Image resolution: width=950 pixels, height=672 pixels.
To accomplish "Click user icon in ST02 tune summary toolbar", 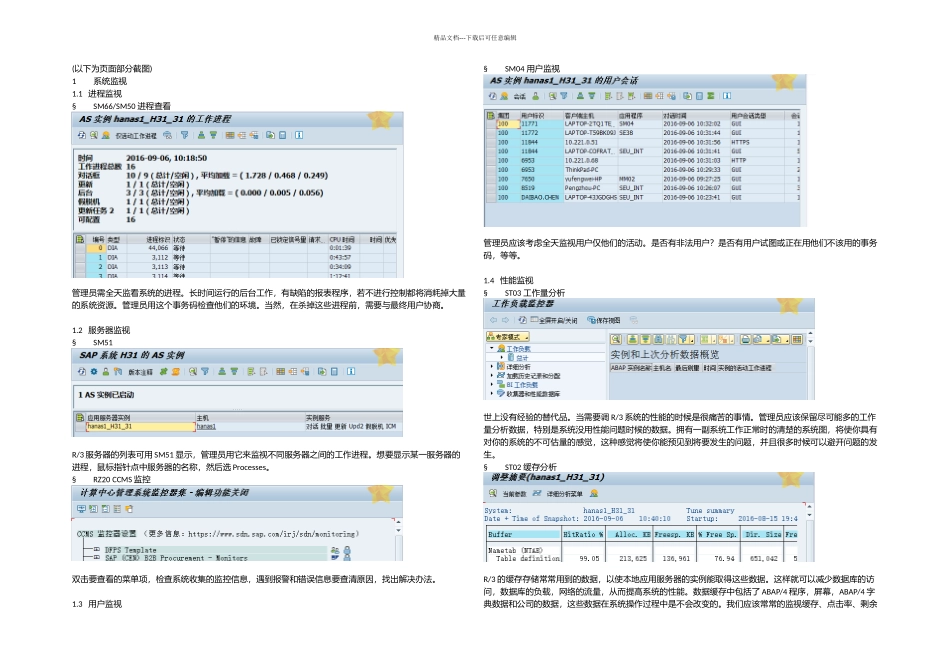I will [x=594, y=493].
